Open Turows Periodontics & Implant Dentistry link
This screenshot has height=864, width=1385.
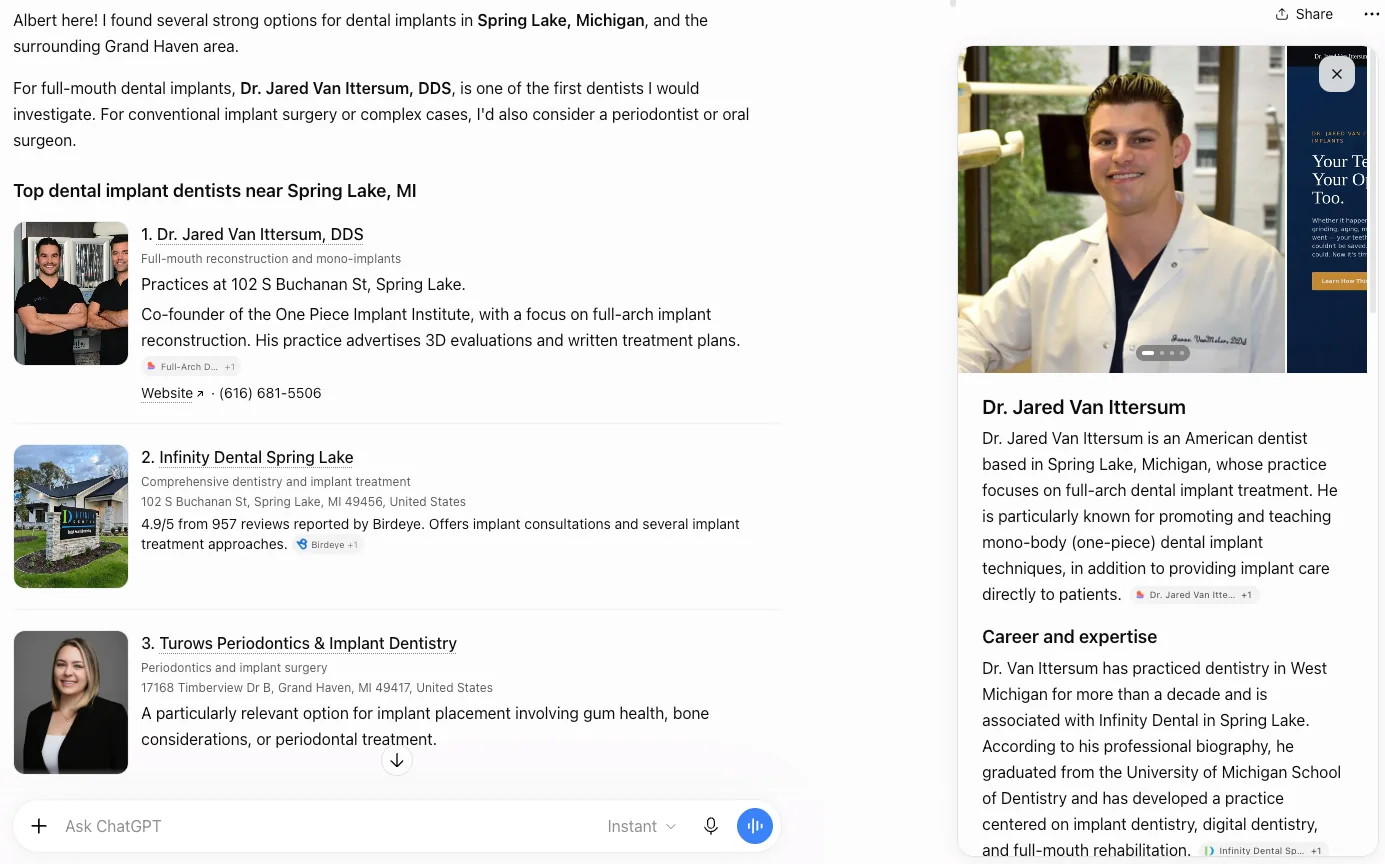[x=308, y=644]
